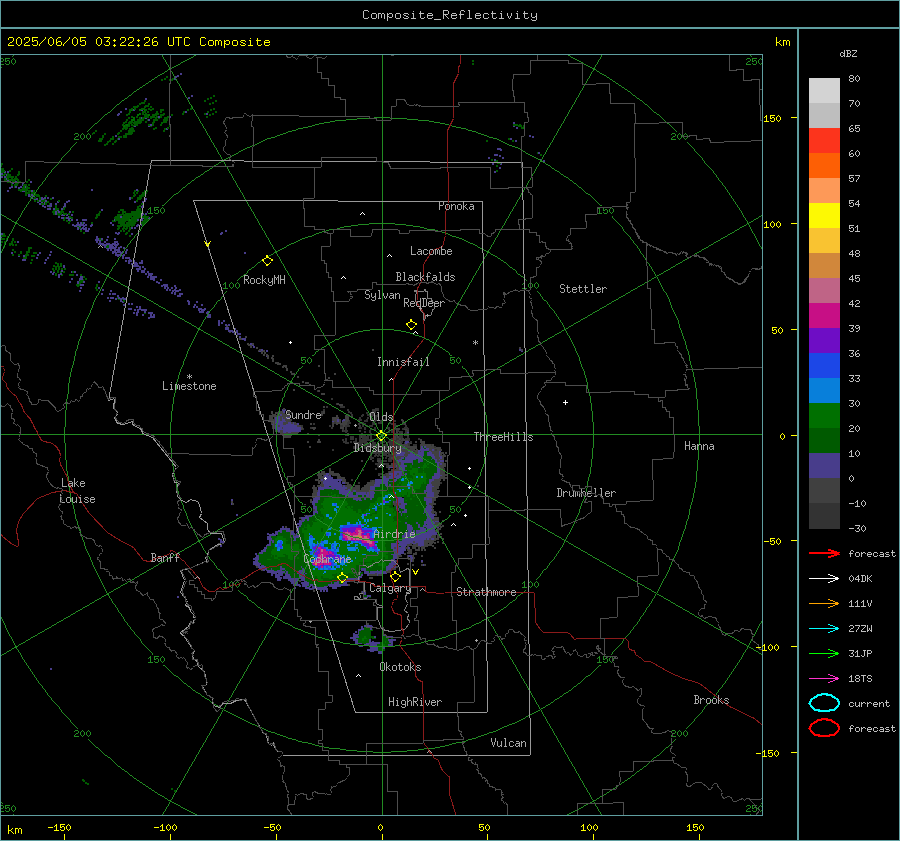Click the ThreeHills city label
The image size is (900, 841).
503,437
